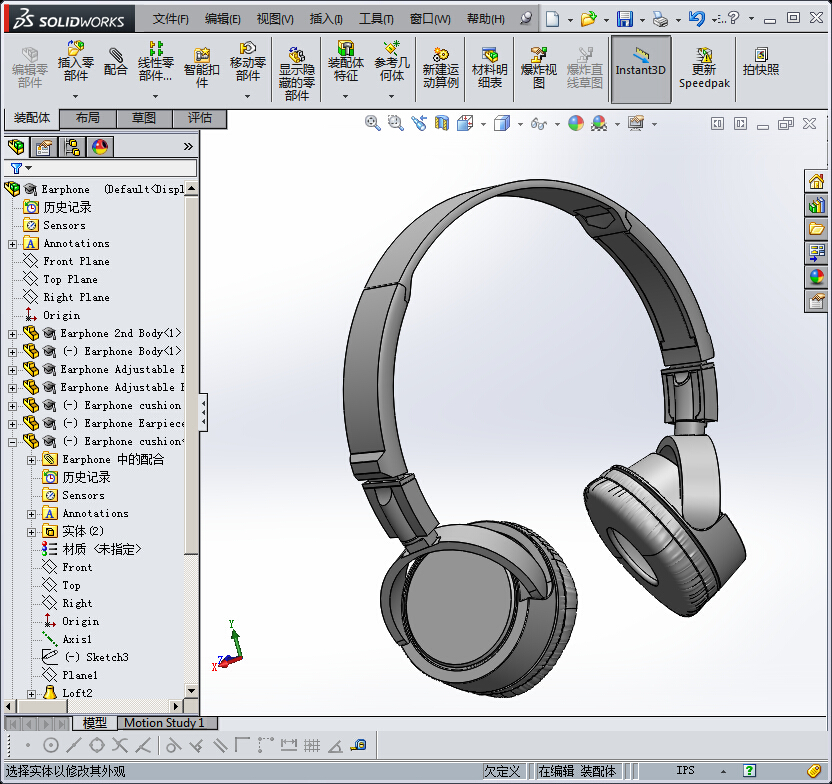Toggle the feature tree filter funnel

click(16, 168)
